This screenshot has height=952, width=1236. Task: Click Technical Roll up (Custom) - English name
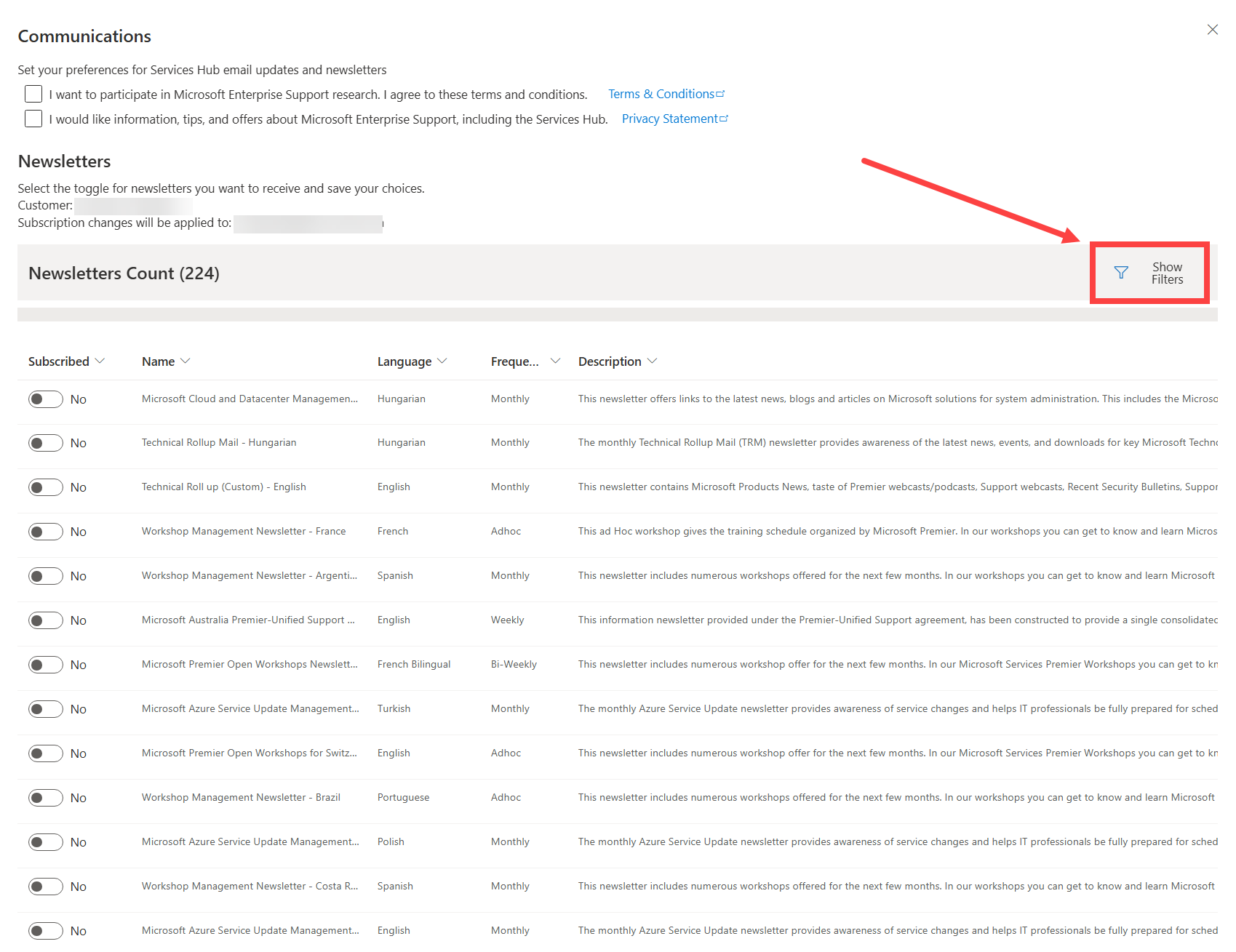click(224, 487)
